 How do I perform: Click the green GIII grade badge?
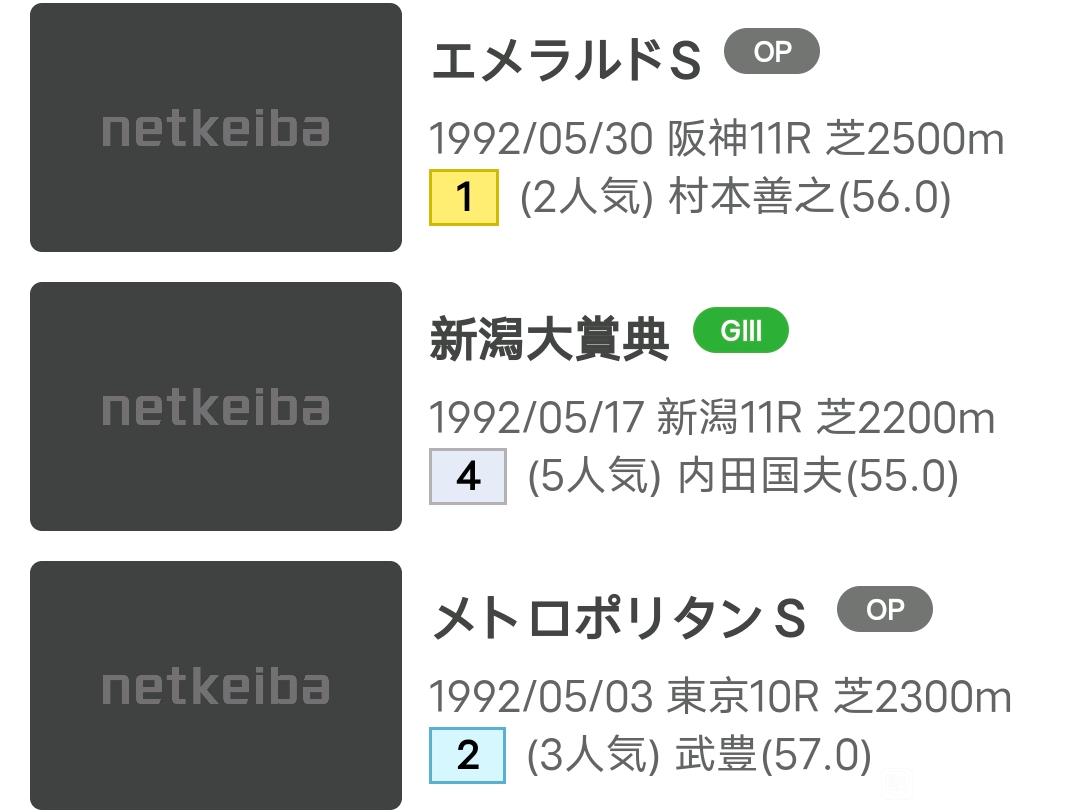740,330
